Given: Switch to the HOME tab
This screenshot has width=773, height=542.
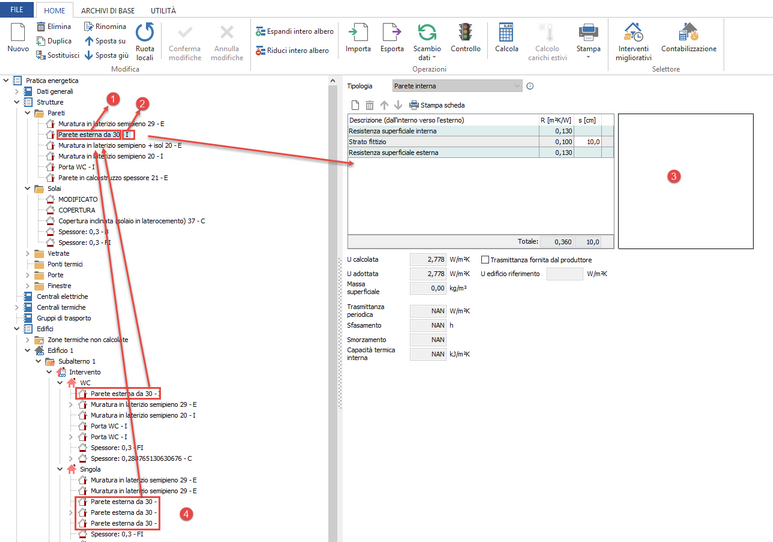Looking at the screenshot, I should [54, 10].
